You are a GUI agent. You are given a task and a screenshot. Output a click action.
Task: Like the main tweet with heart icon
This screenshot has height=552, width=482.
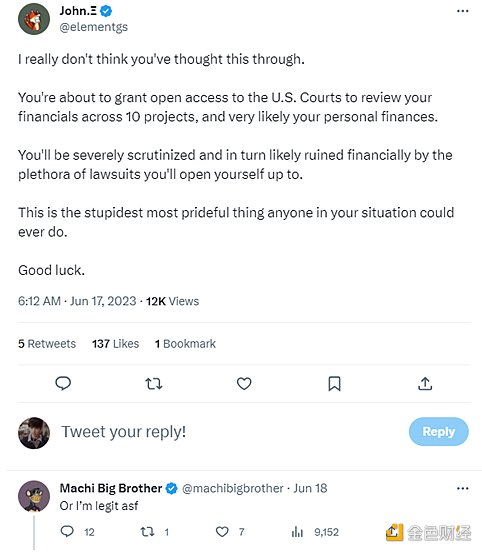pyautogui.click(x=244, y=383)
